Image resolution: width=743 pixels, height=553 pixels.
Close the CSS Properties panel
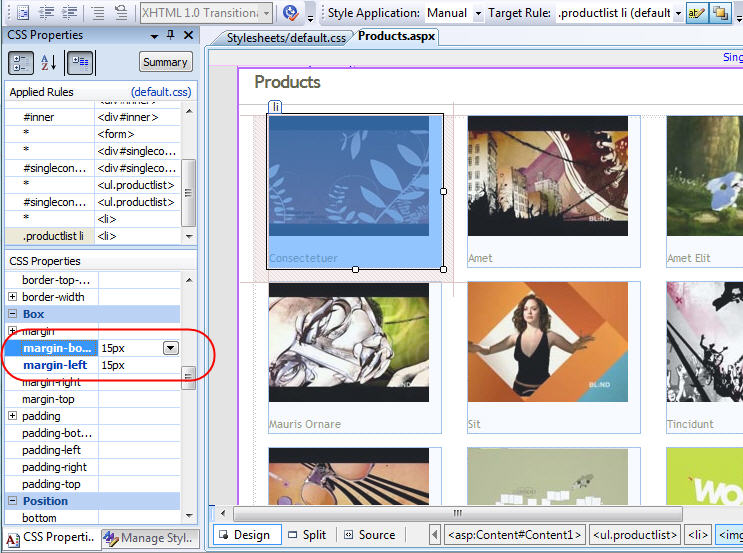188,35
